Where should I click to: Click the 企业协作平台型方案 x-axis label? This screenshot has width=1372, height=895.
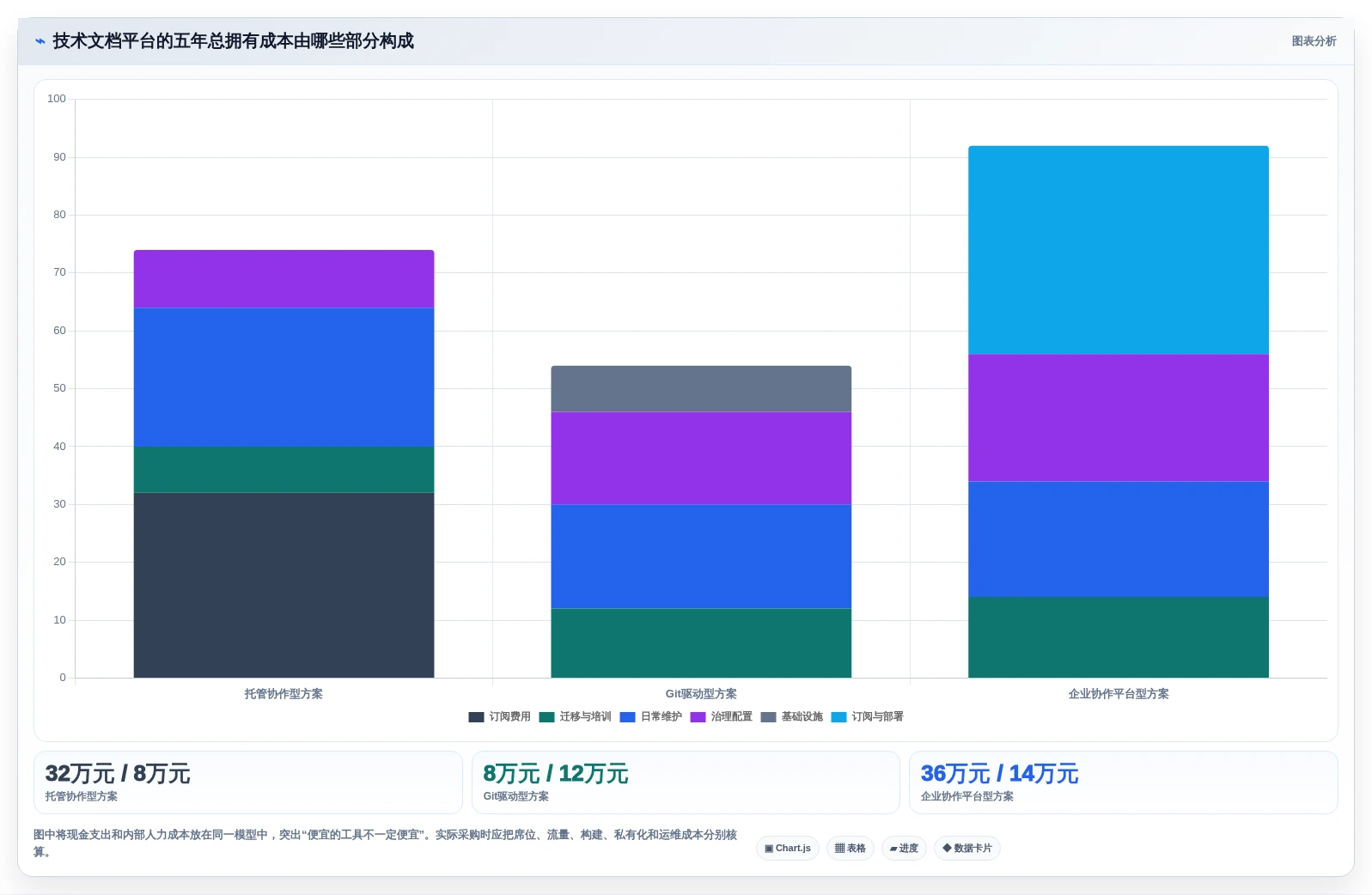point(1119,694)
